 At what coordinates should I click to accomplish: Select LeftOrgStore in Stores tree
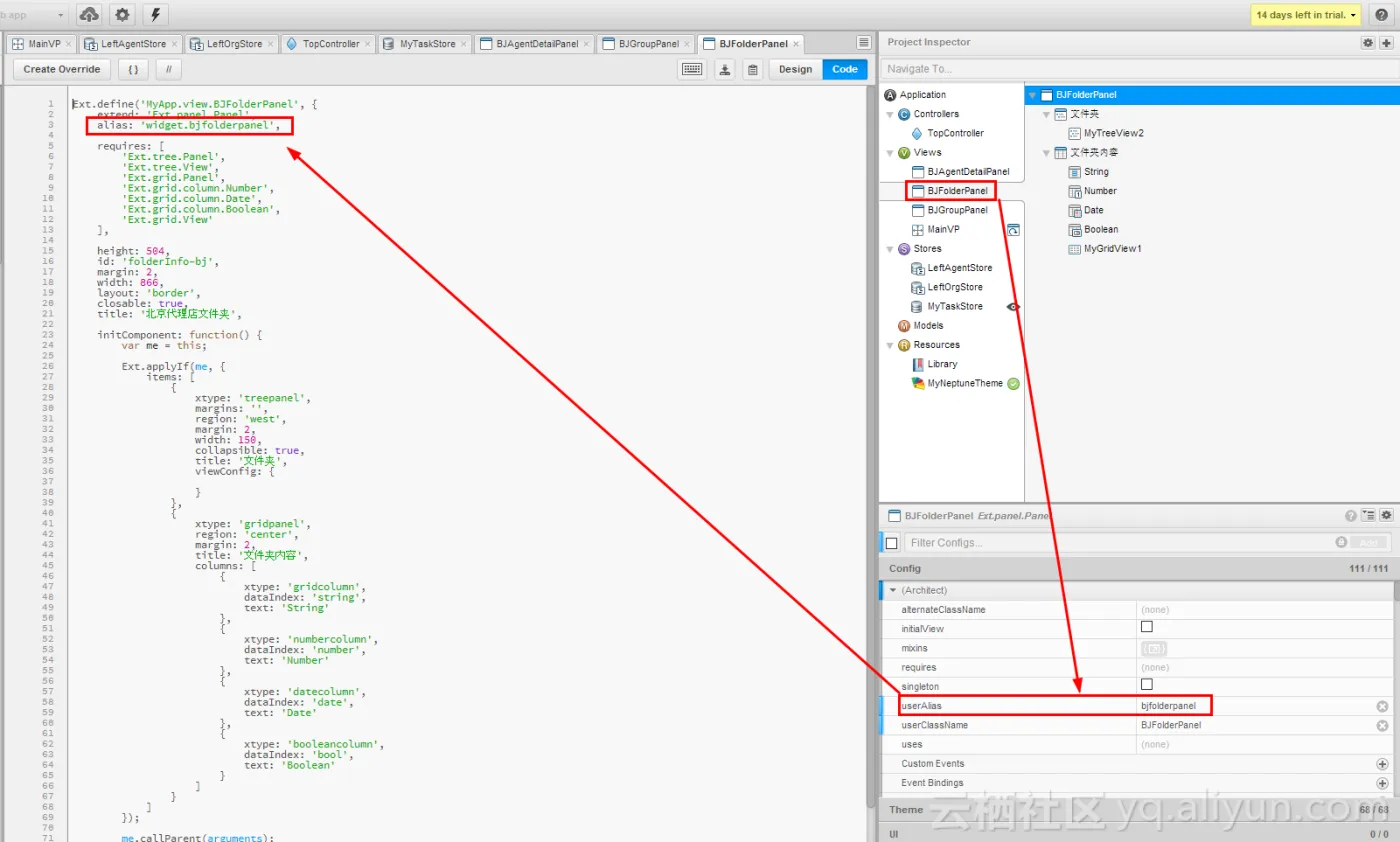pos(954,287)
